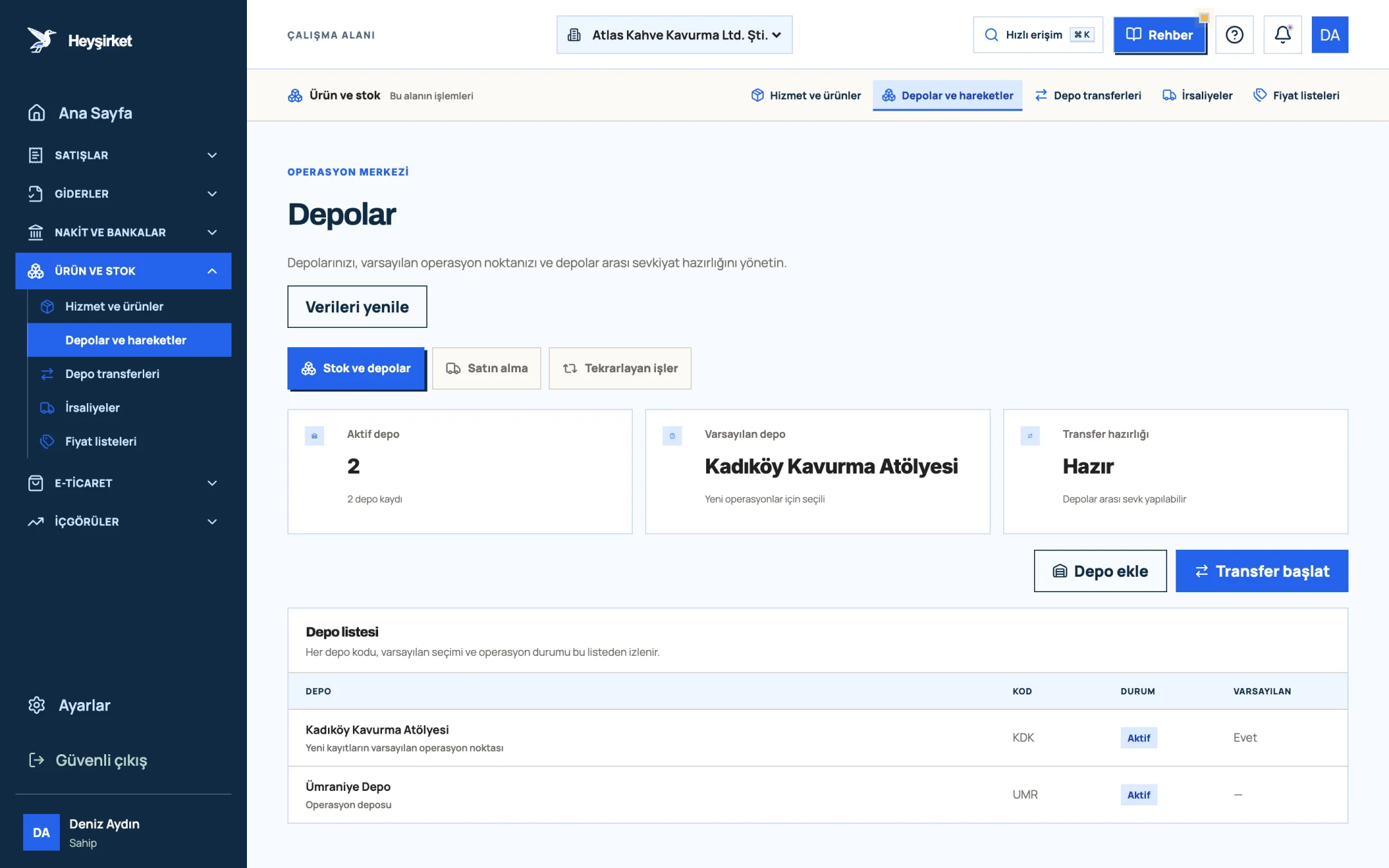
Task: Click the search icon in Hızlı erişim
Action: [x=992, y=35]
